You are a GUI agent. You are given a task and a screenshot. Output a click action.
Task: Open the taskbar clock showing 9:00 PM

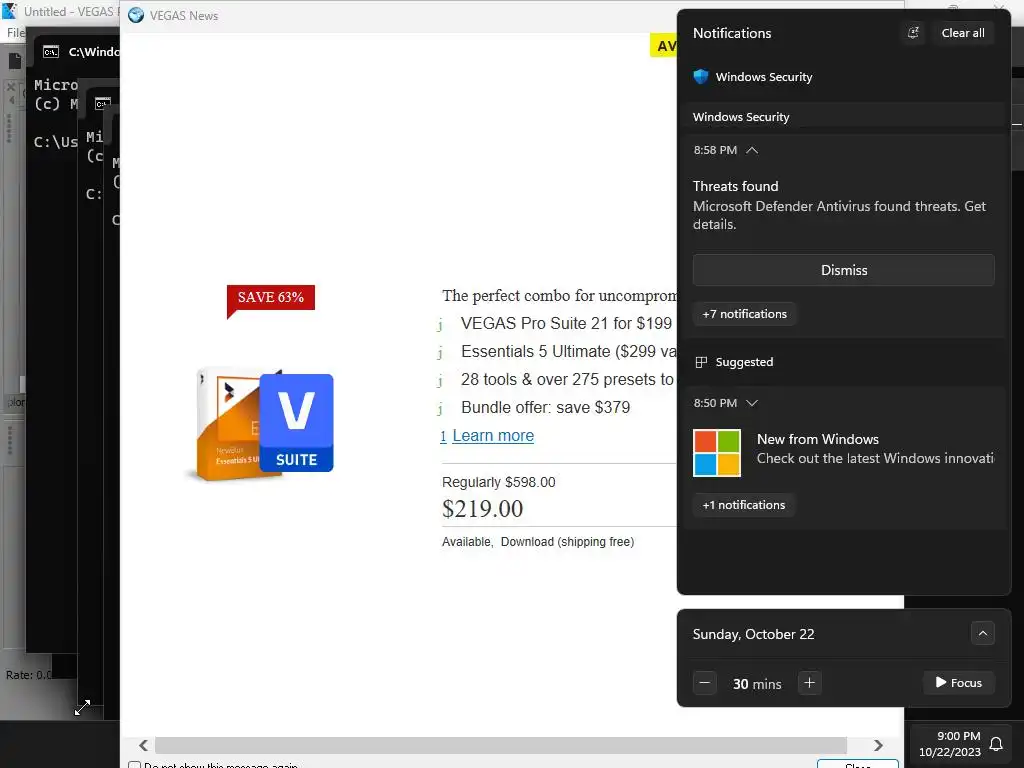click(x=950, y=744)
